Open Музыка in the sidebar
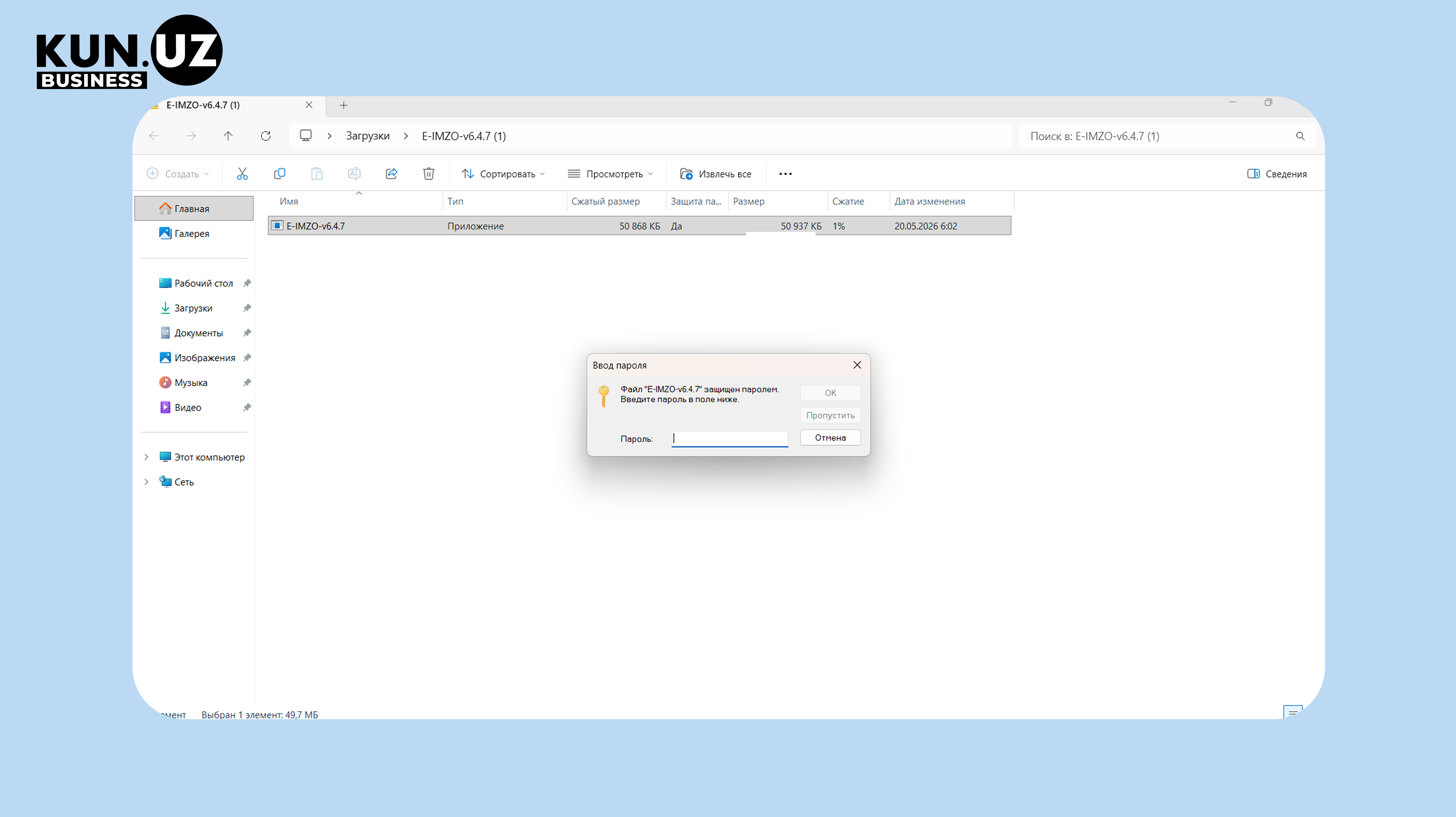Image resolution: width=1456 pixels, height=817 pixels. (194, 382)
